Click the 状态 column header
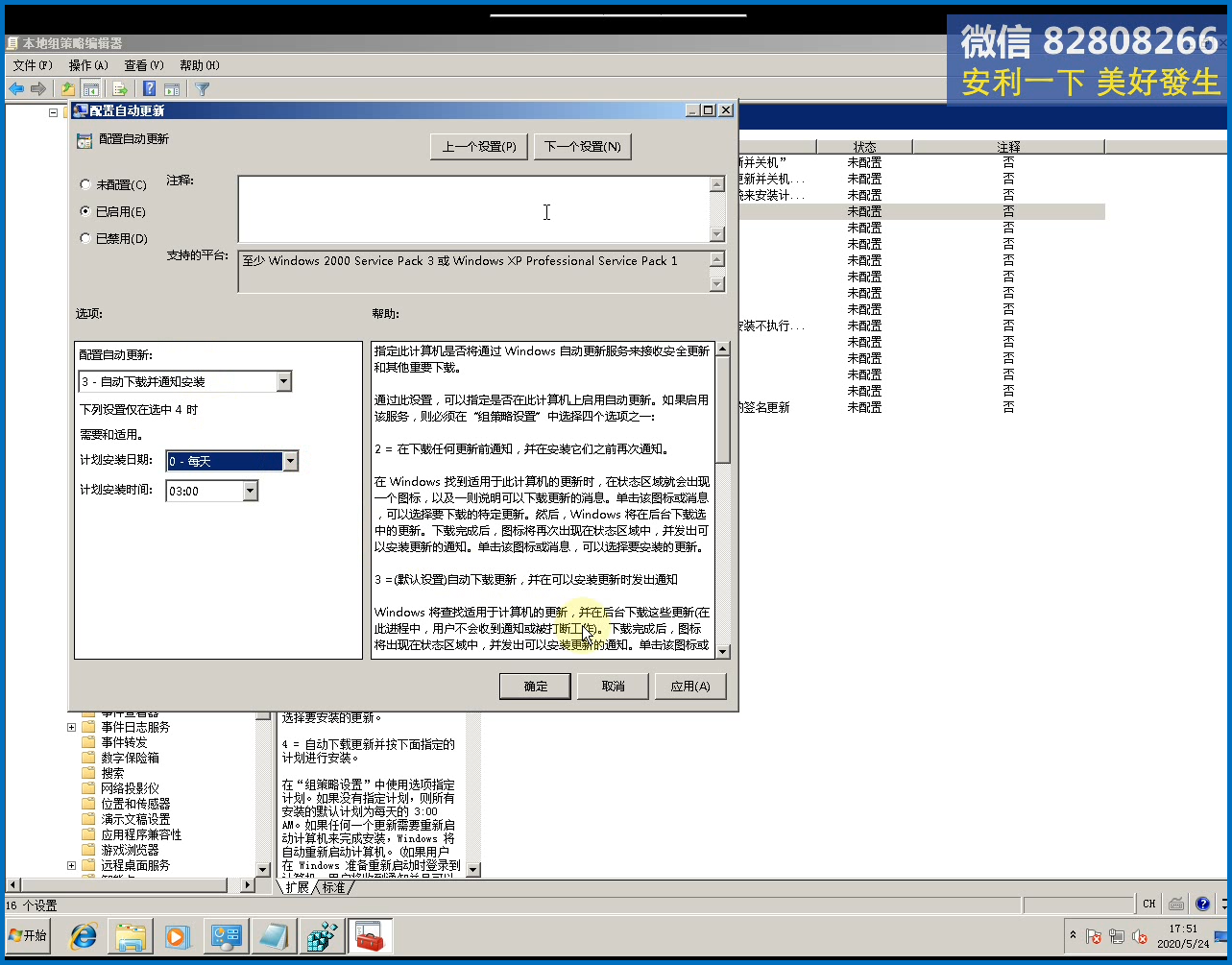 (x=864, y=147)
